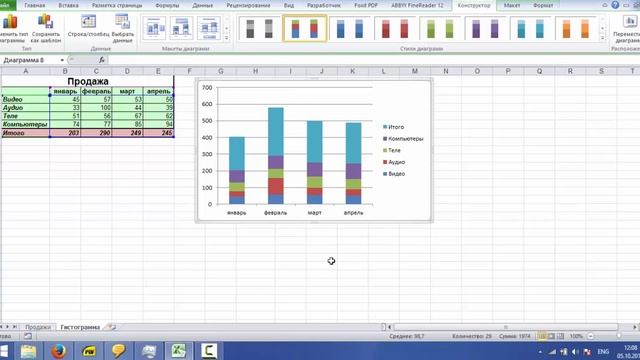The image size is (640, 360).
Task: Switch to Page Break Preview icon
Action: 560,336
